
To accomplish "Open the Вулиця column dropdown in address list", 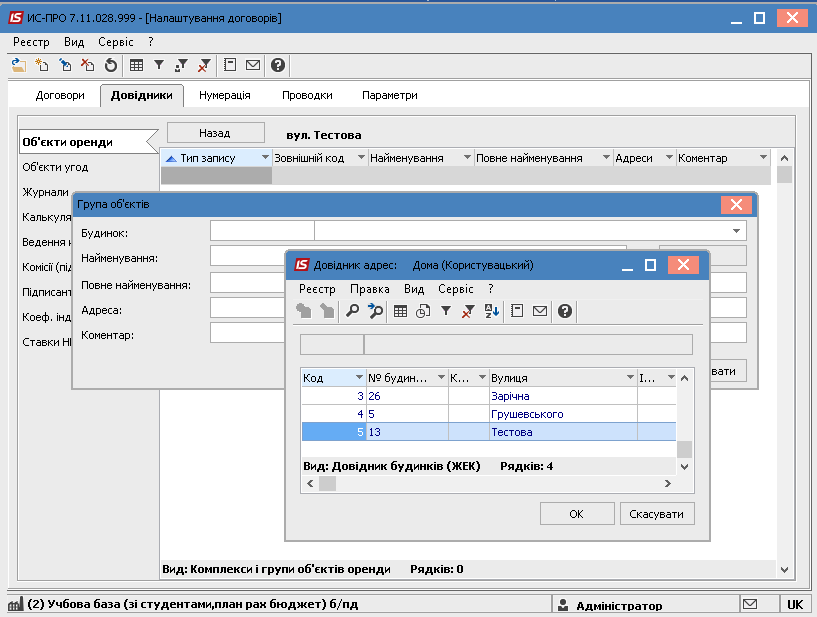I will coord(630,377).
